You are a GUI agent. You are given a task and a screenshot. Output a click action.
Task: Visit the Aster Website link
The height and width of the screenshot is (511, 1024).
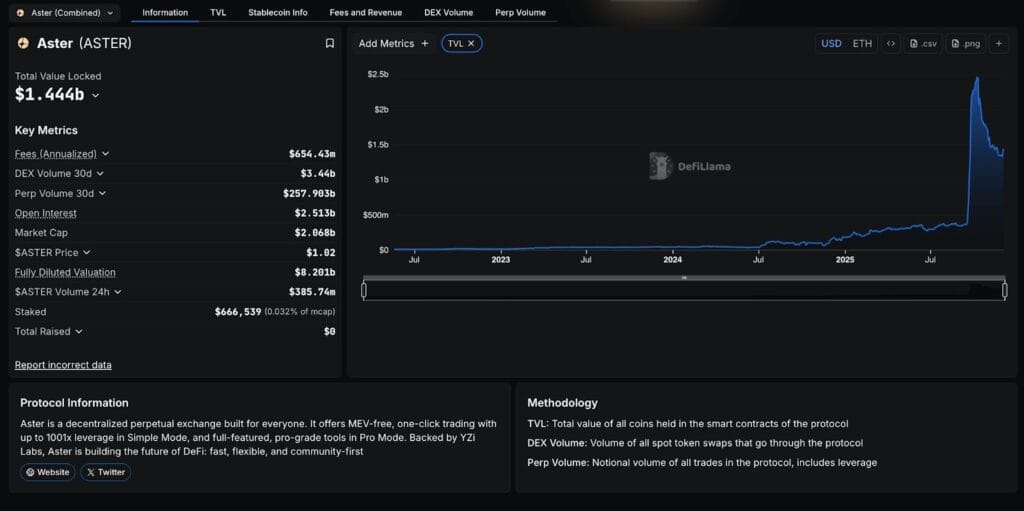point(48,472)
